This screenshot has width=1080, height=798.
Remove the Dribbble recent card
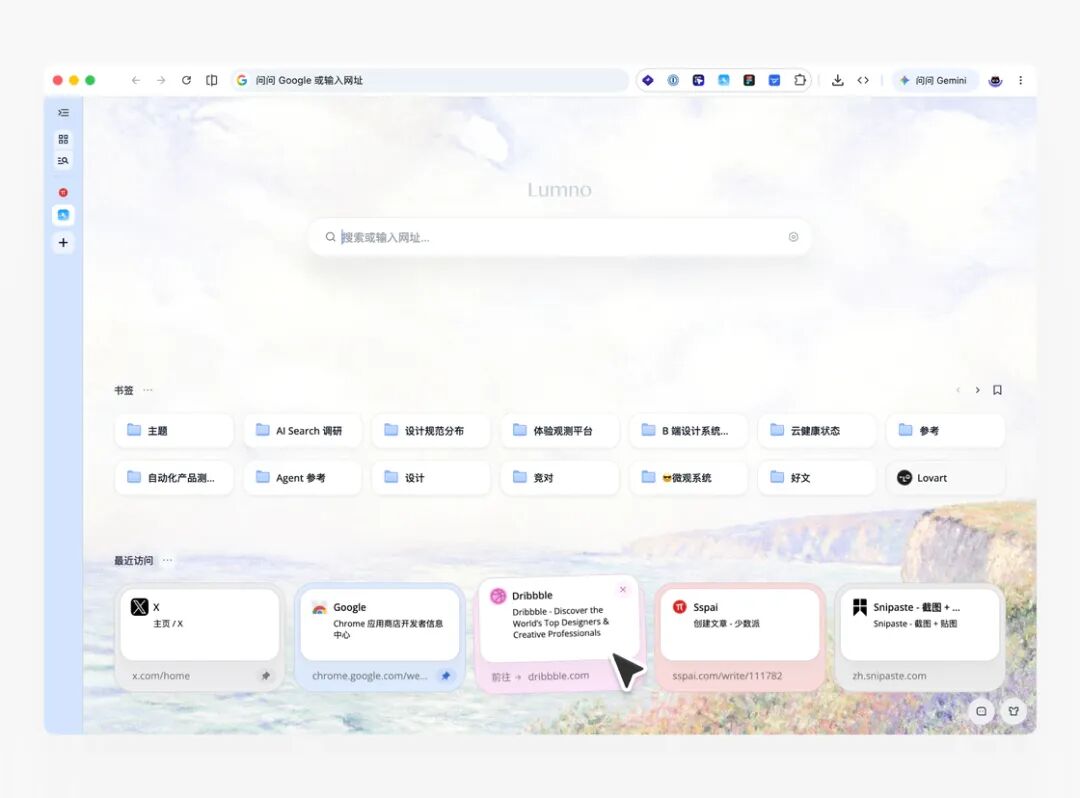click(x=623, y=589)
